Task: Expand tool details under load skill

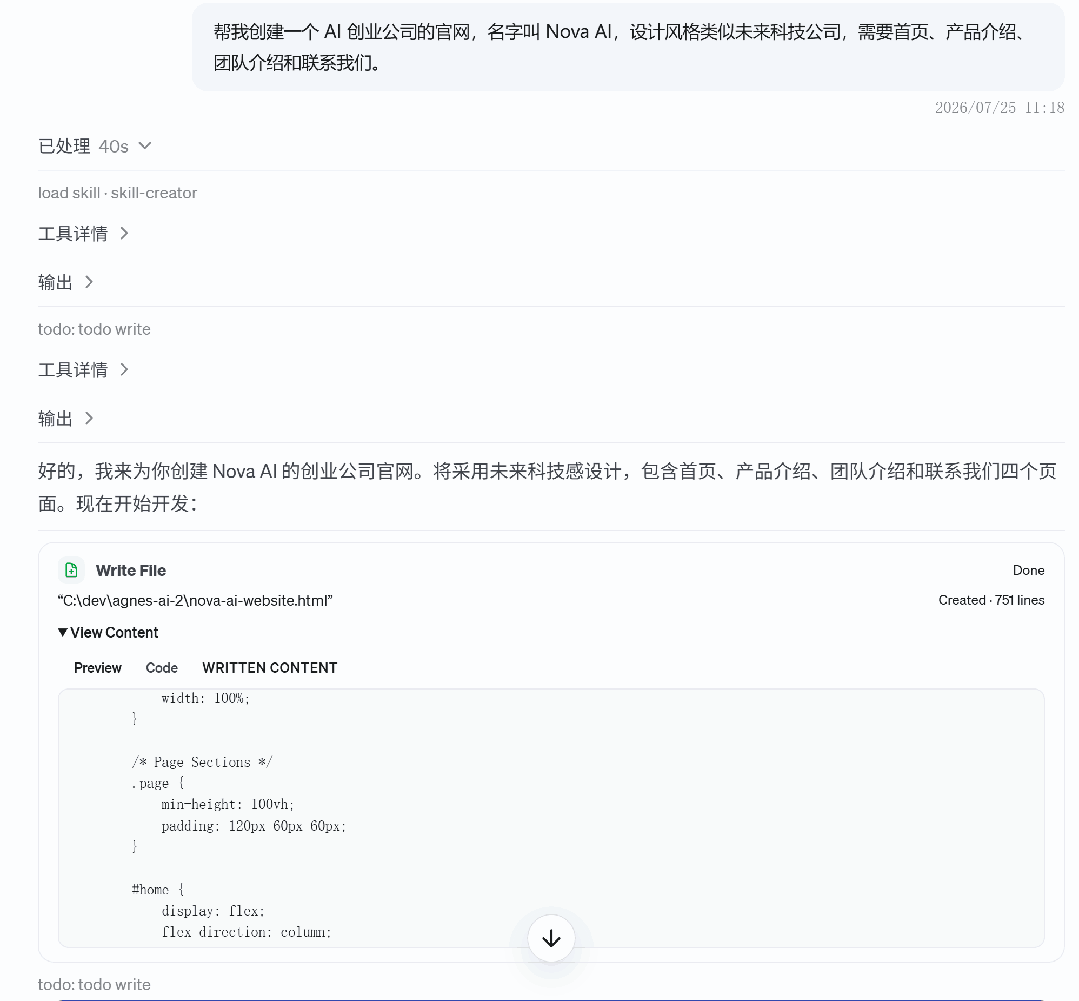Action: 83,233
